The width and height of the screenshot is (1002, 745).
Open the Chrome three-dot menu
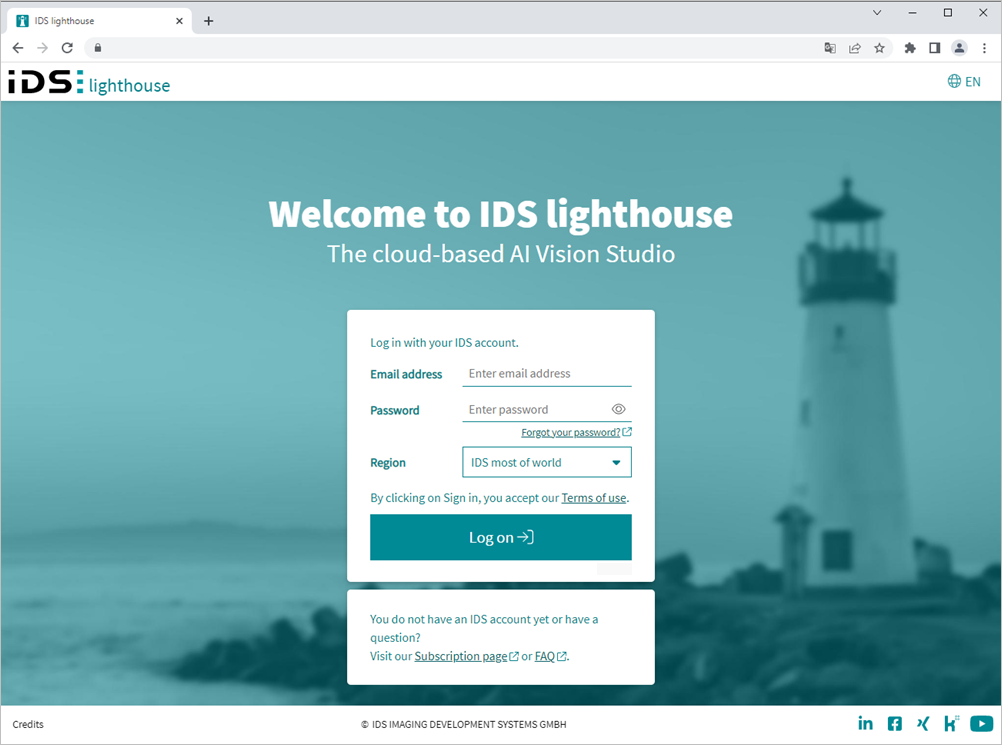pos(985,48)
